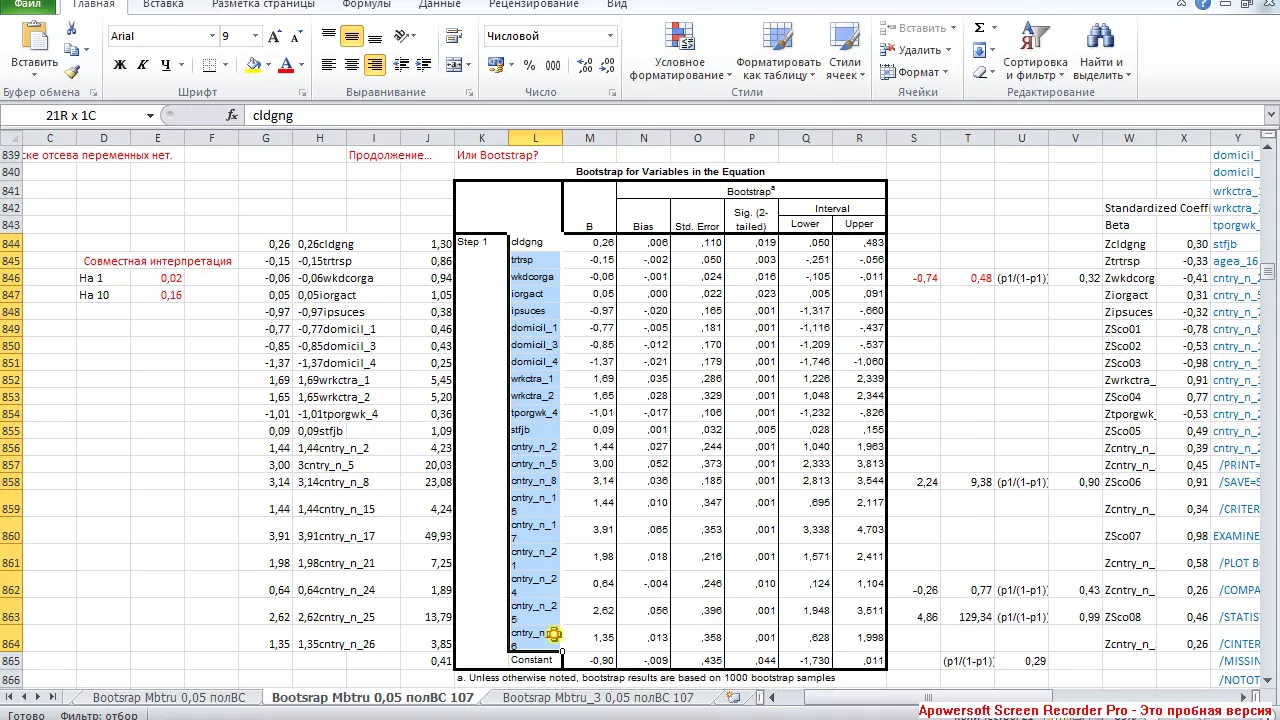Image resolution: width=1280 pixels, height=720 pixels.
Task: Switch to the Рецензирование ribbon tab
Action: click(532, 4)
